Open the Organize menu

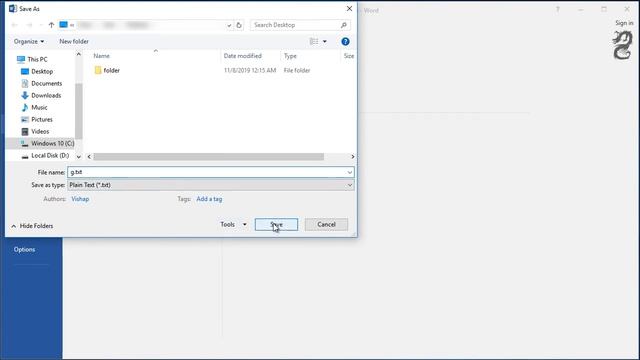point(29,41)
